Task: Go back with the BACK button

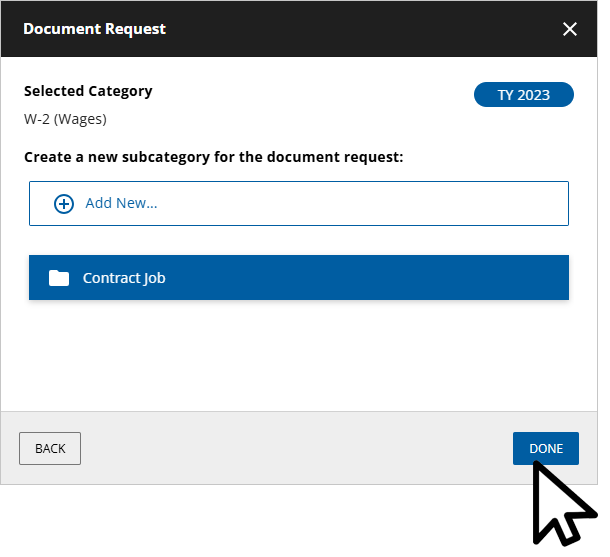Action: tap(50, 448)
